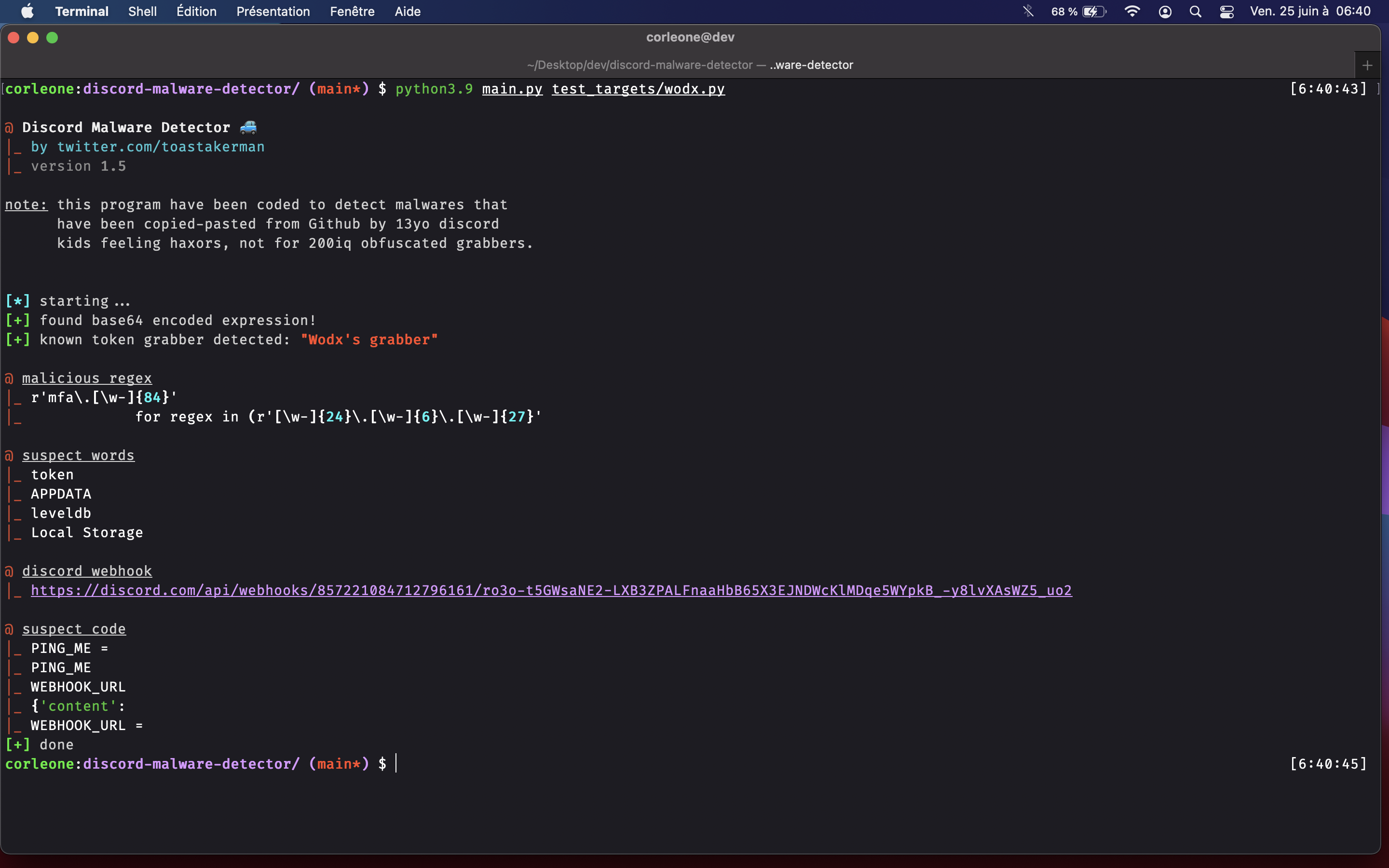Click the twitter.com/toastakerman link
Screen dimensions: 1389x868
tap(161, 147)
